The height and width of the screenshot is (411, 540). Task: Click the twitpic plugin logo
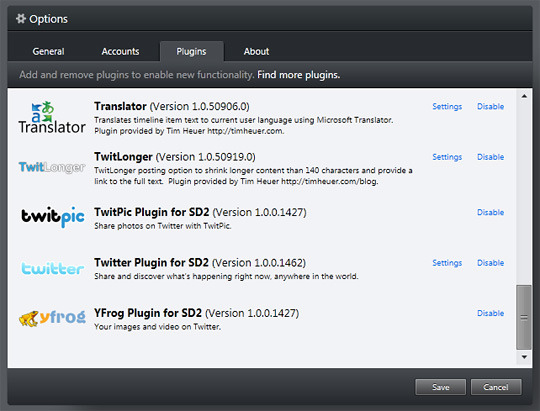point(53,217)
